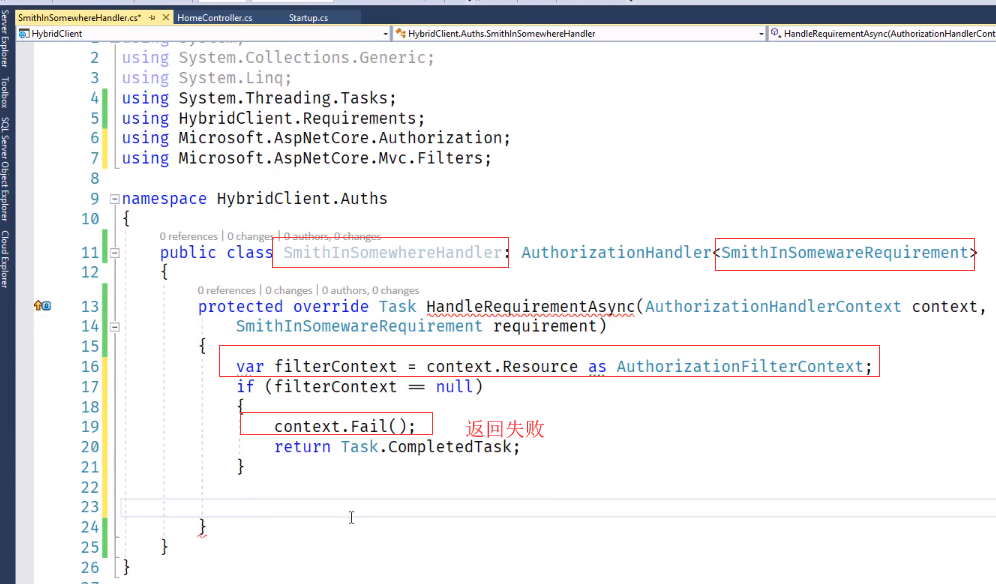Click 'HybridClient.Requirements' on line 5

(x=297, y=119)
